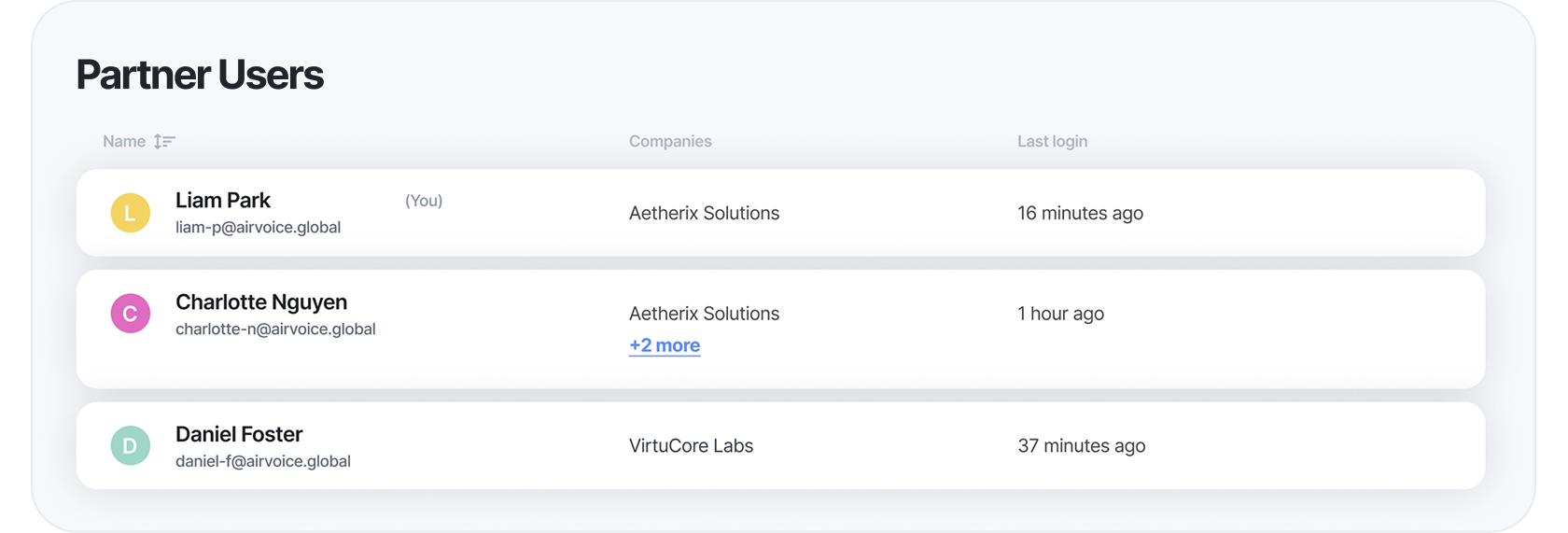
Task: Click the Companies column header
Action: tap(670, 142)
